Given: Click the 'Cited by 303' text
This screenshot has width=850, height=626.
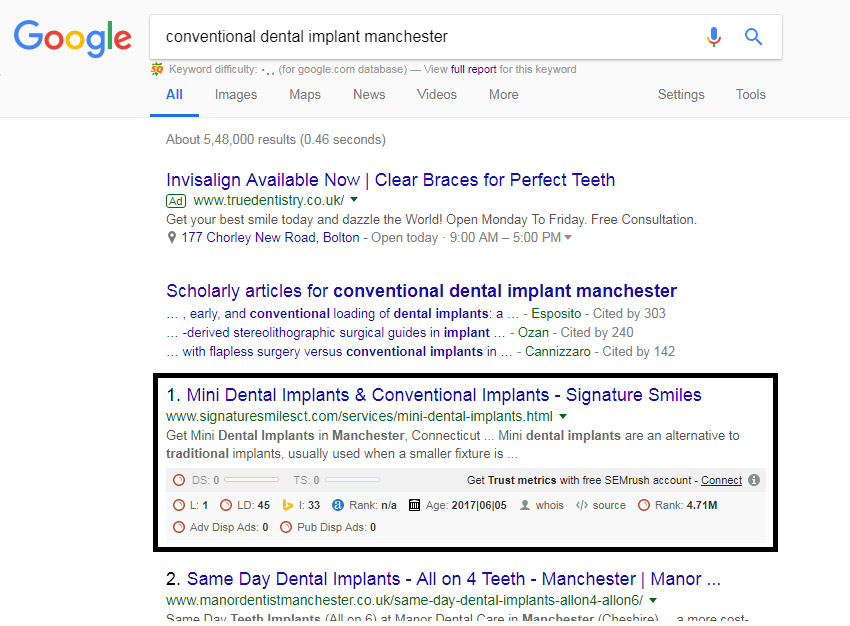Looking at the screenshot, I should coord(629,314).
